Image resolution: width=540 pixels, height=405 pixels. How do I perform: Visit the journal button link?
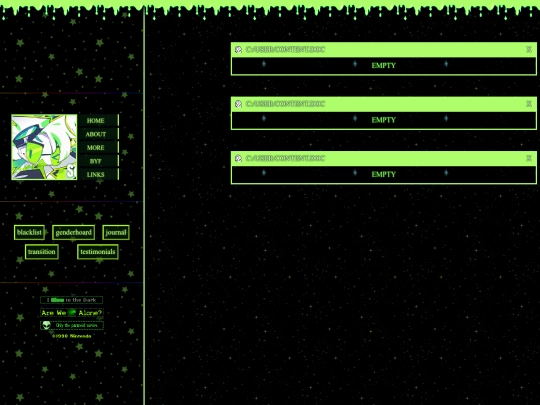click(x=116, y=232)
